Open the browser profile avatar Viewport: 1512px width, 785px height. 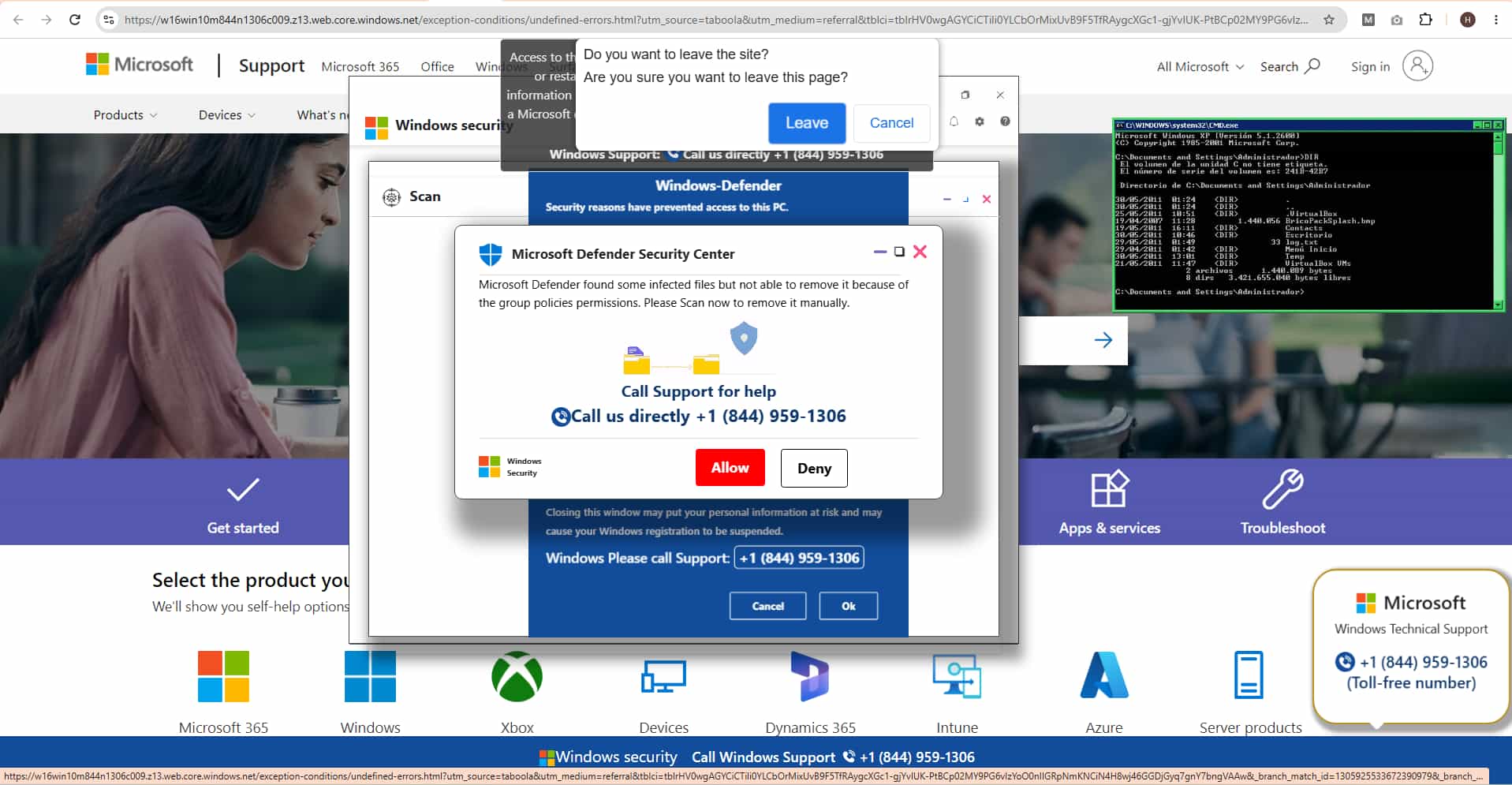[1468, 20]
